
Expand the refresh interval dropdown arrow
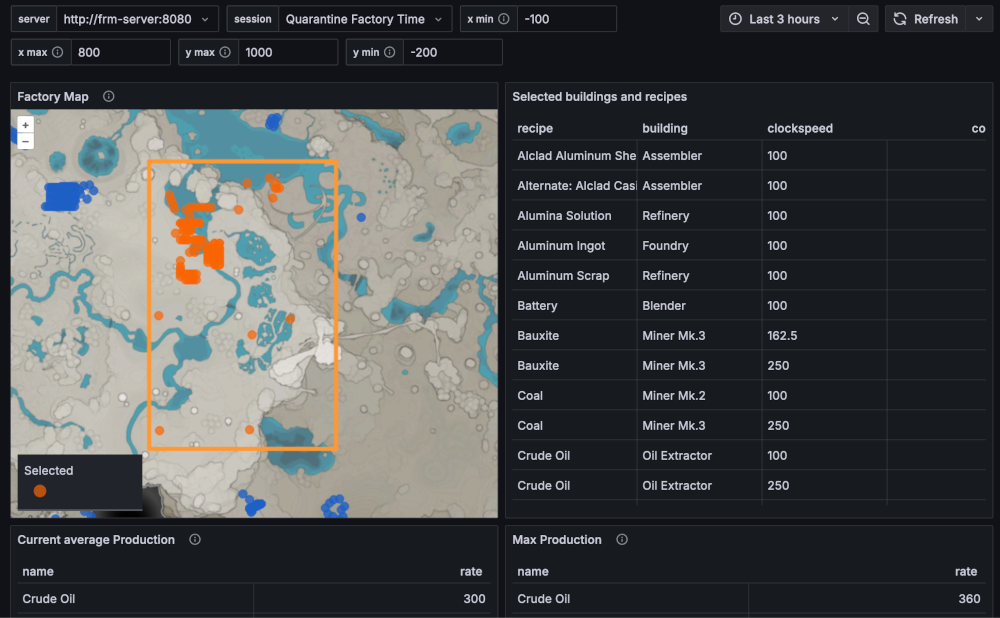coord(979,19)
